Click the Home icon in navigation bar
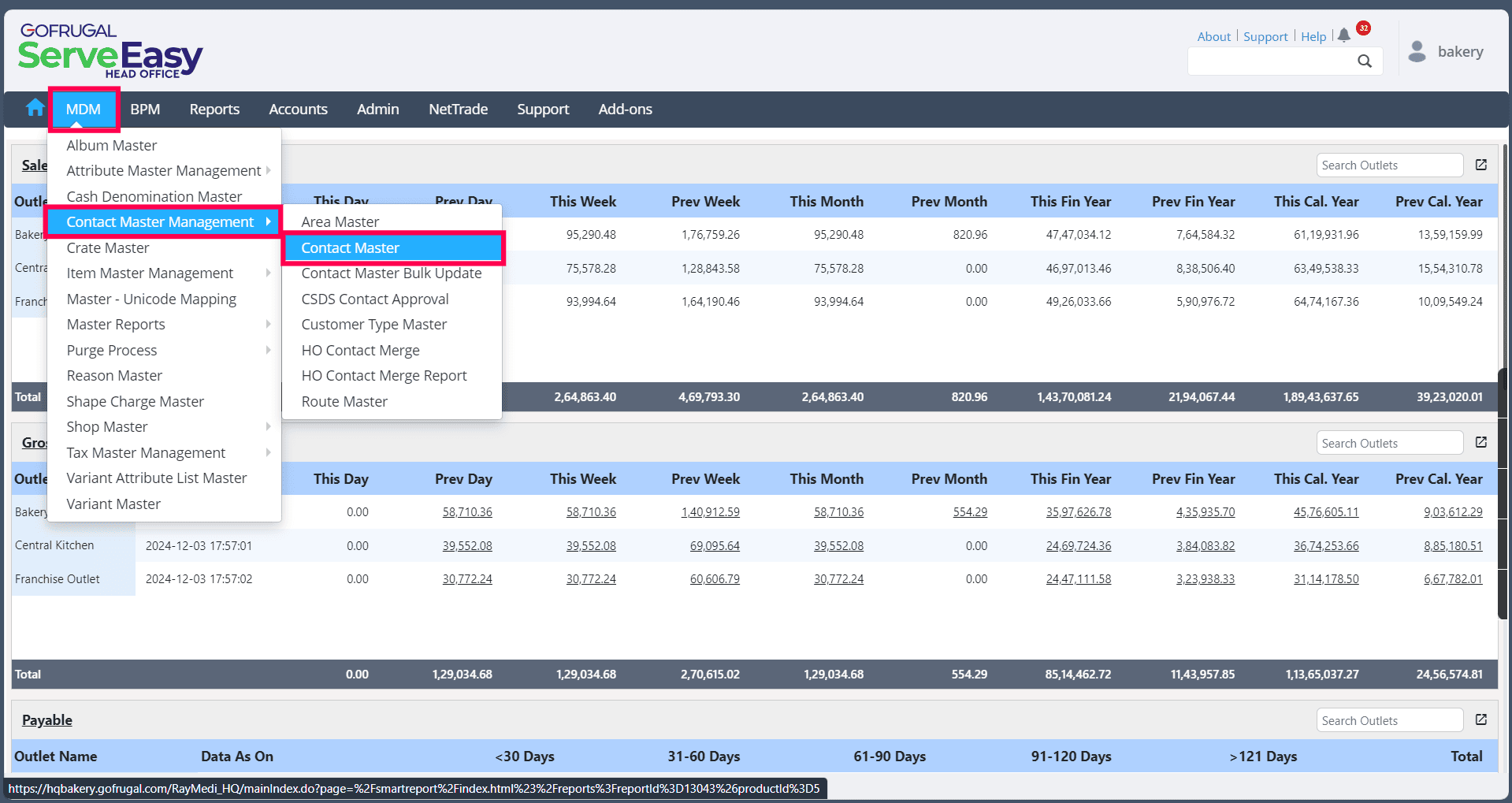Viewport: 1512px width, 803px height. [x=35, y=108]
